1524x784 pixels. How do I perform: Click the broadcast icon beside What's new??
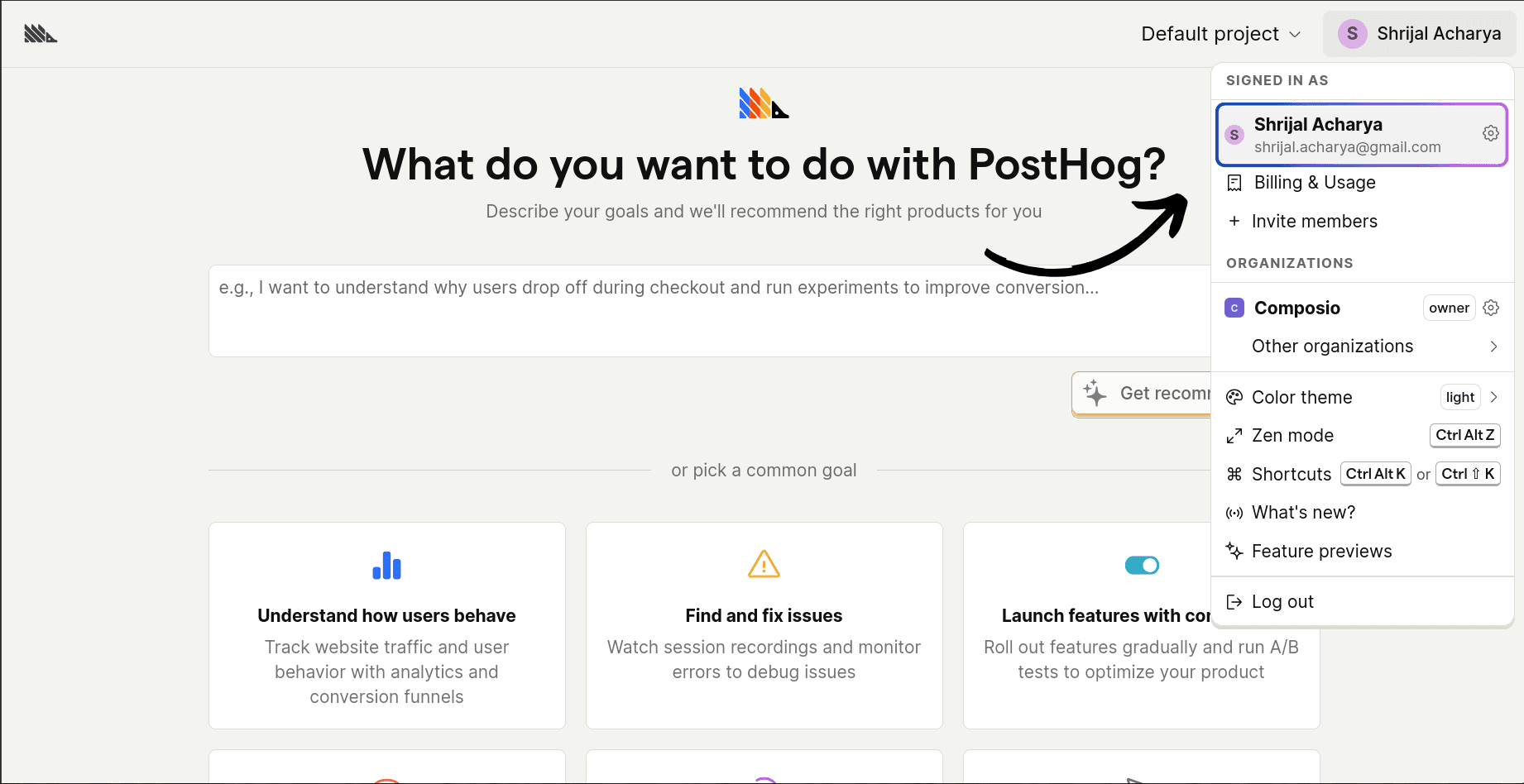click(x=1234, y=513)
